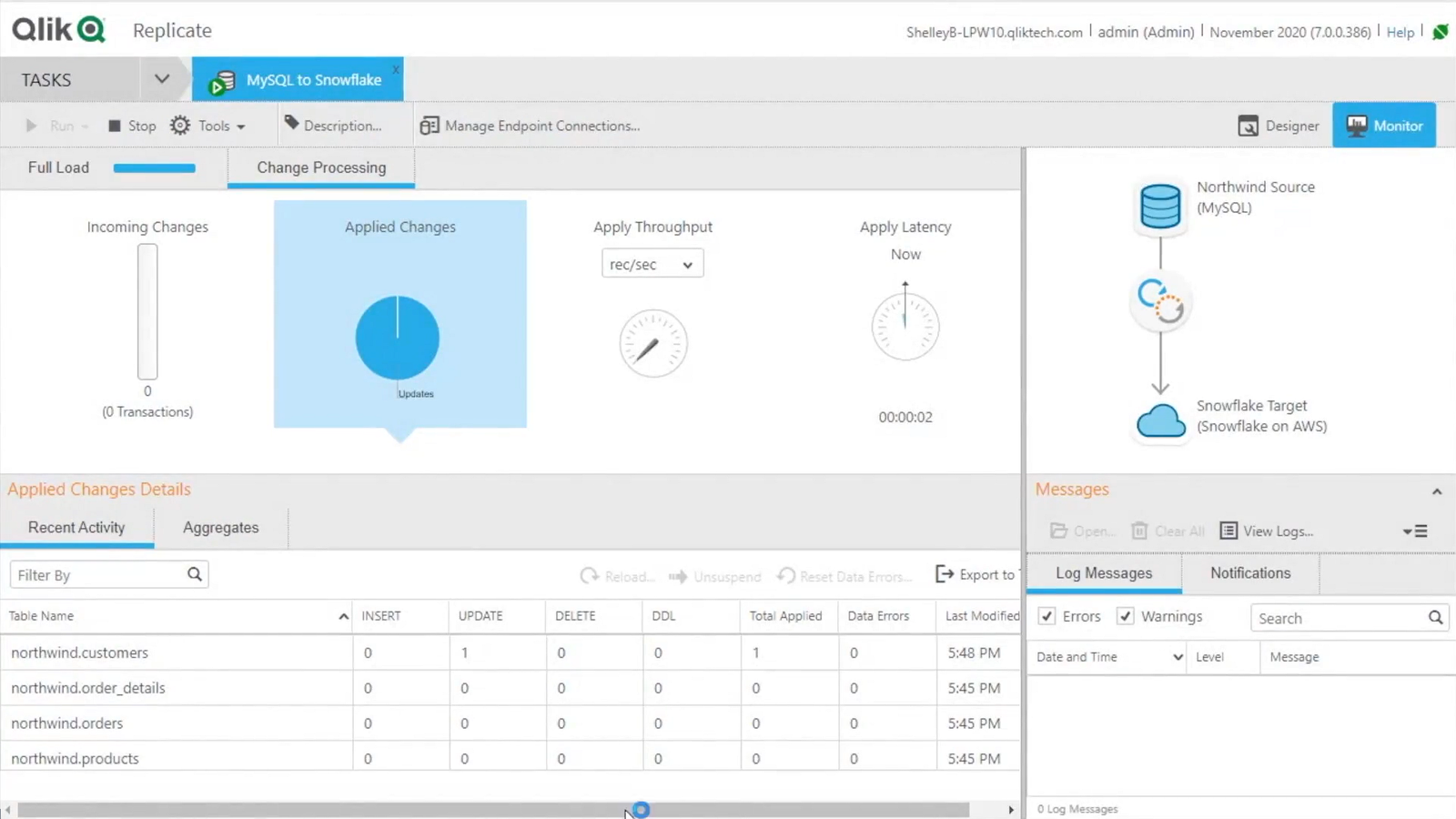
Task: Open the task Description button
Action: [332, 126]
